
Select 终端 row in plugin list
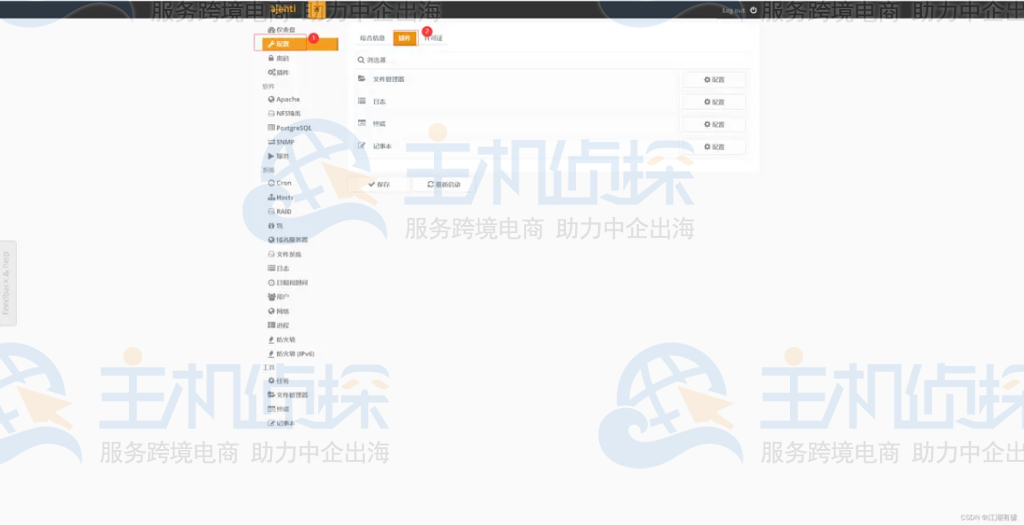tap(516, 123)
